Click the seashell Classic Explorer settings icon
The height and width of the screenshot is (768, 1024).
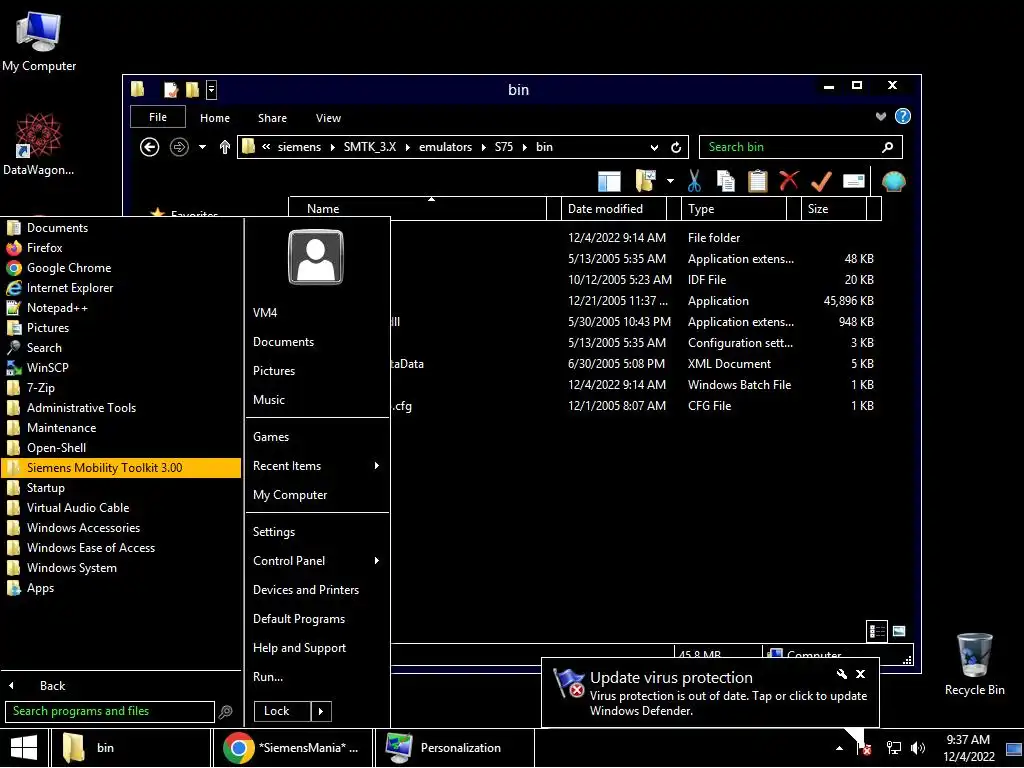893,181
